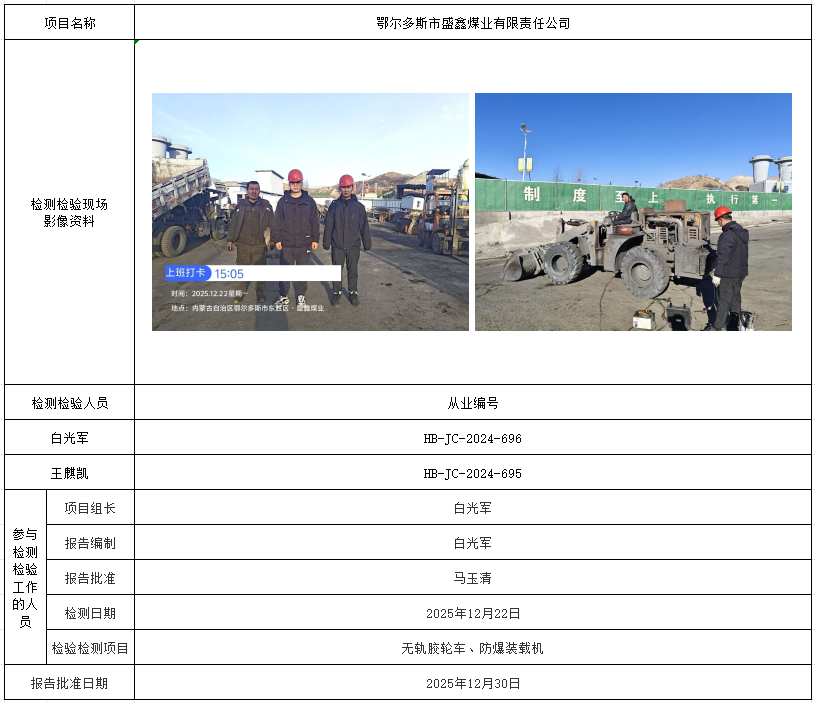Click cell containing HB-JC-2024-695

tap(472, 473)
